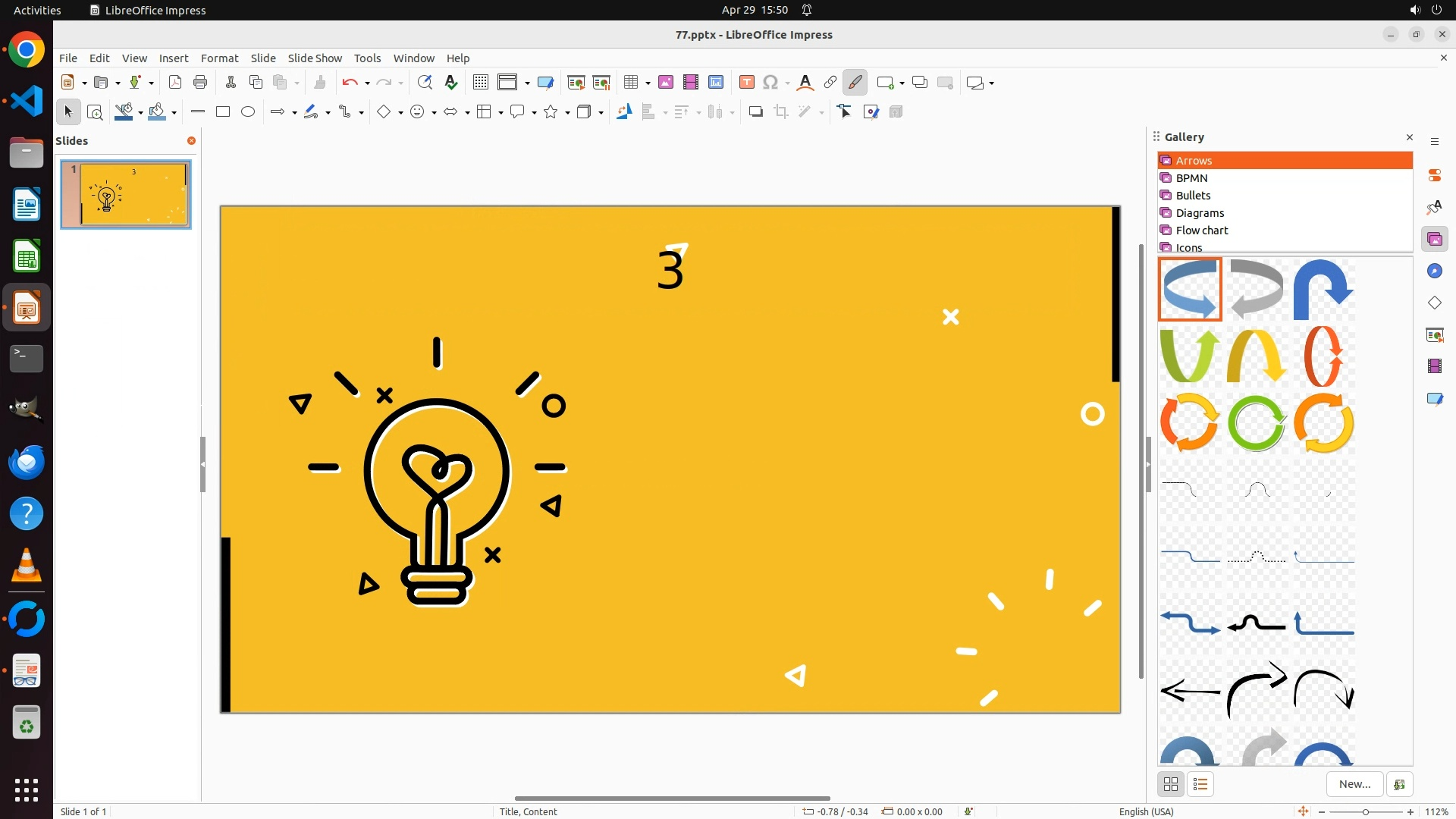Click the Export as PDF icon
The width and height of the screenshot is (1456, 819).
(x=175, y=83)
